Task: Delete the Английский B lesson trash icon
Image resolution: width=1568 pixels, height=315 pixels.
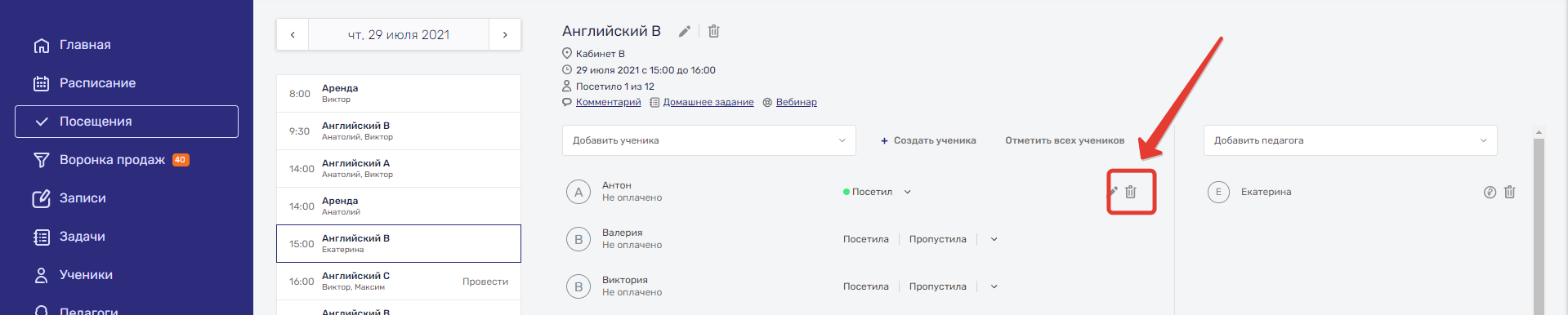Action: [713, 31]
